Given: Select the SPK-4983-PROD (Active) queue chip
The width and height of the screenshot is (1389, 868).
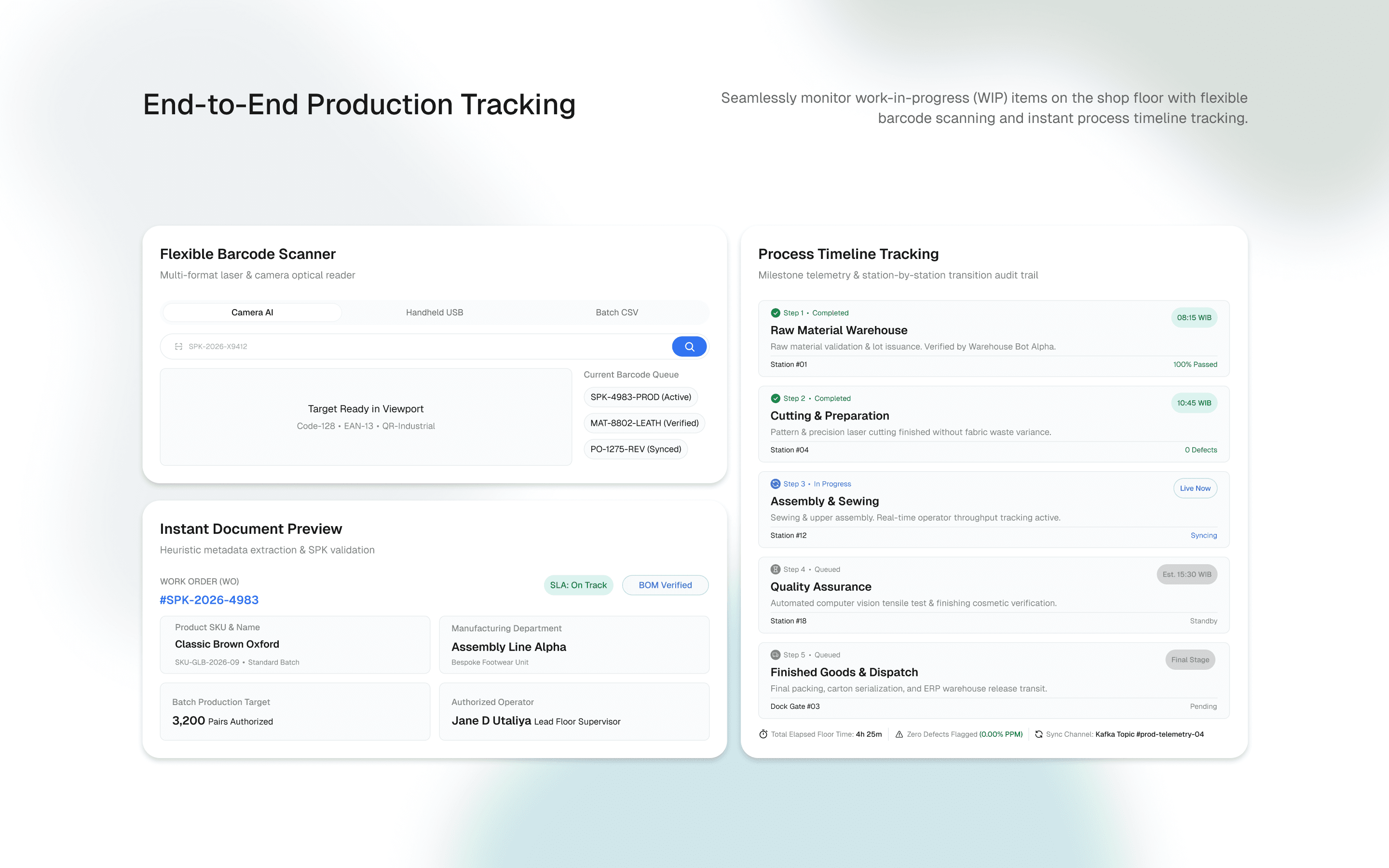Looking at the screenshot, I should (640, 397).
